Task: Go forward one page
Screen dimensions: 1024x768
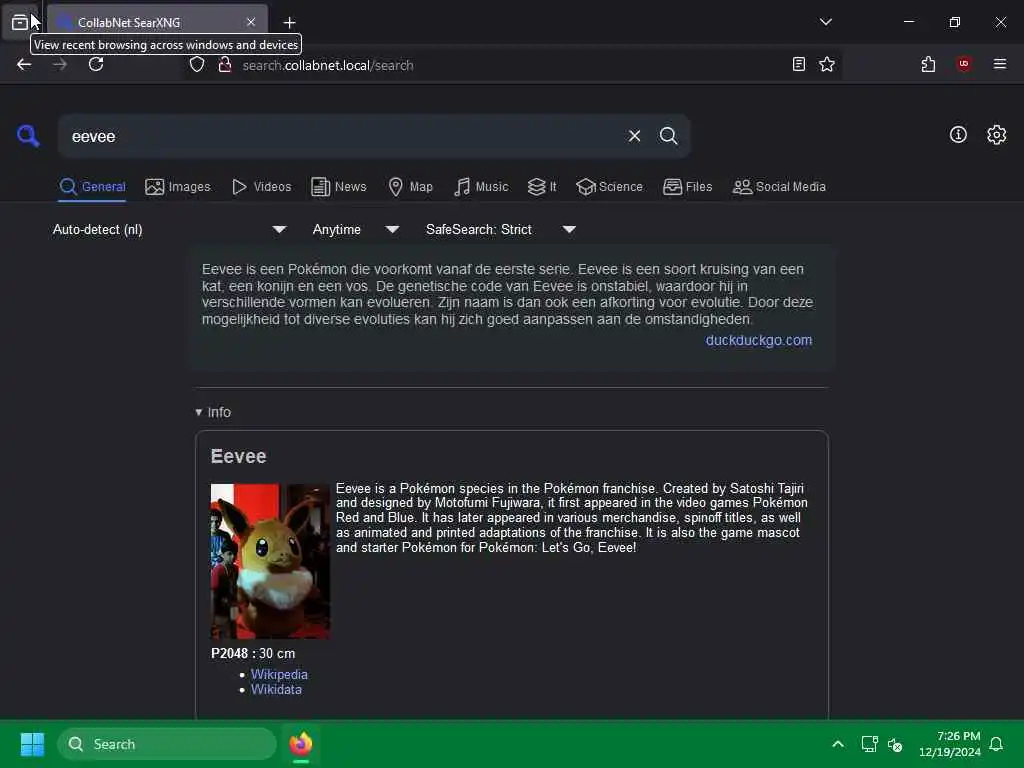Action: click(x=60, y=65)
